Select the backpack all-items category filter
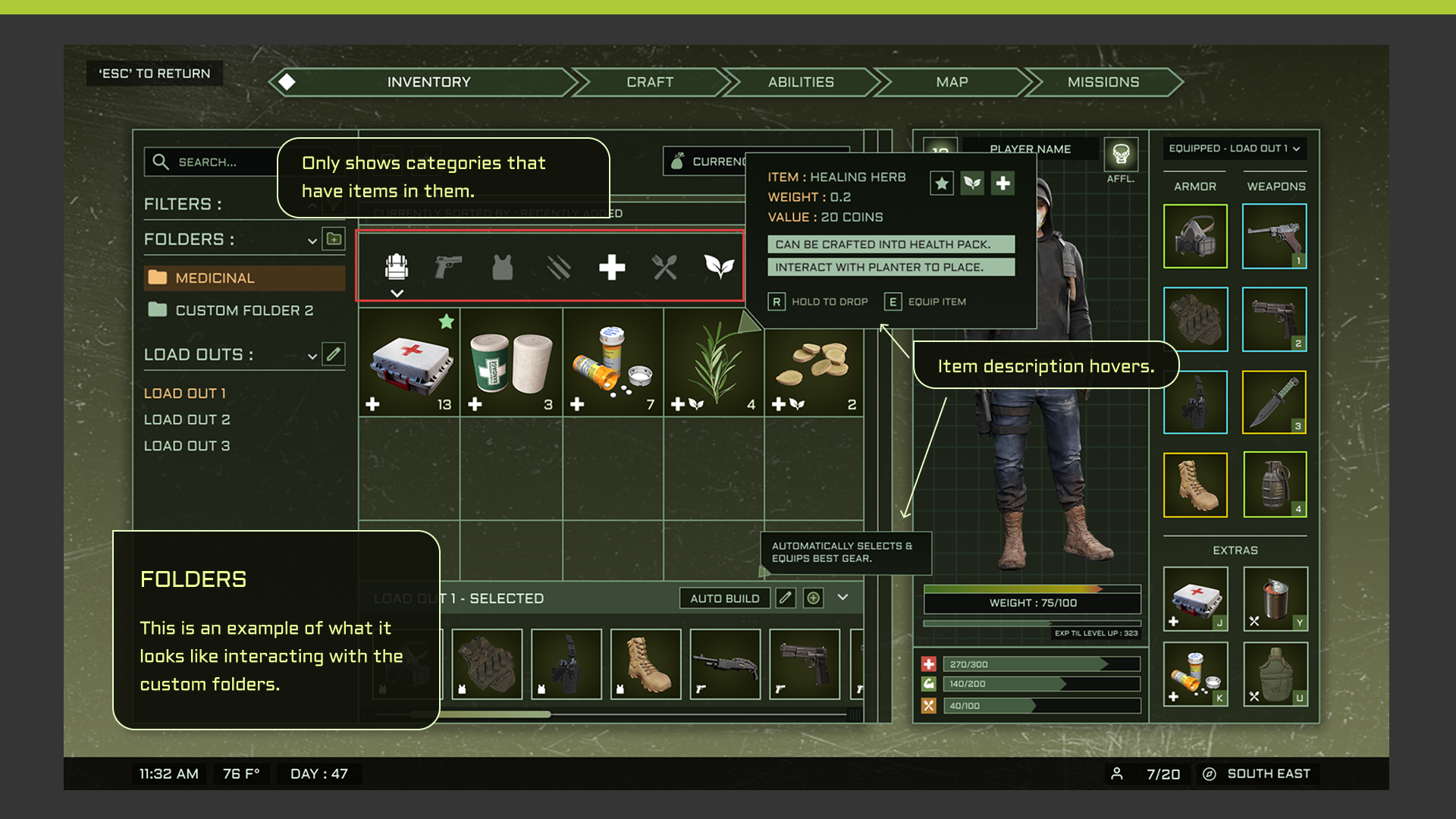The height and width of the screenshot is (819, 1456). point(397,267)
